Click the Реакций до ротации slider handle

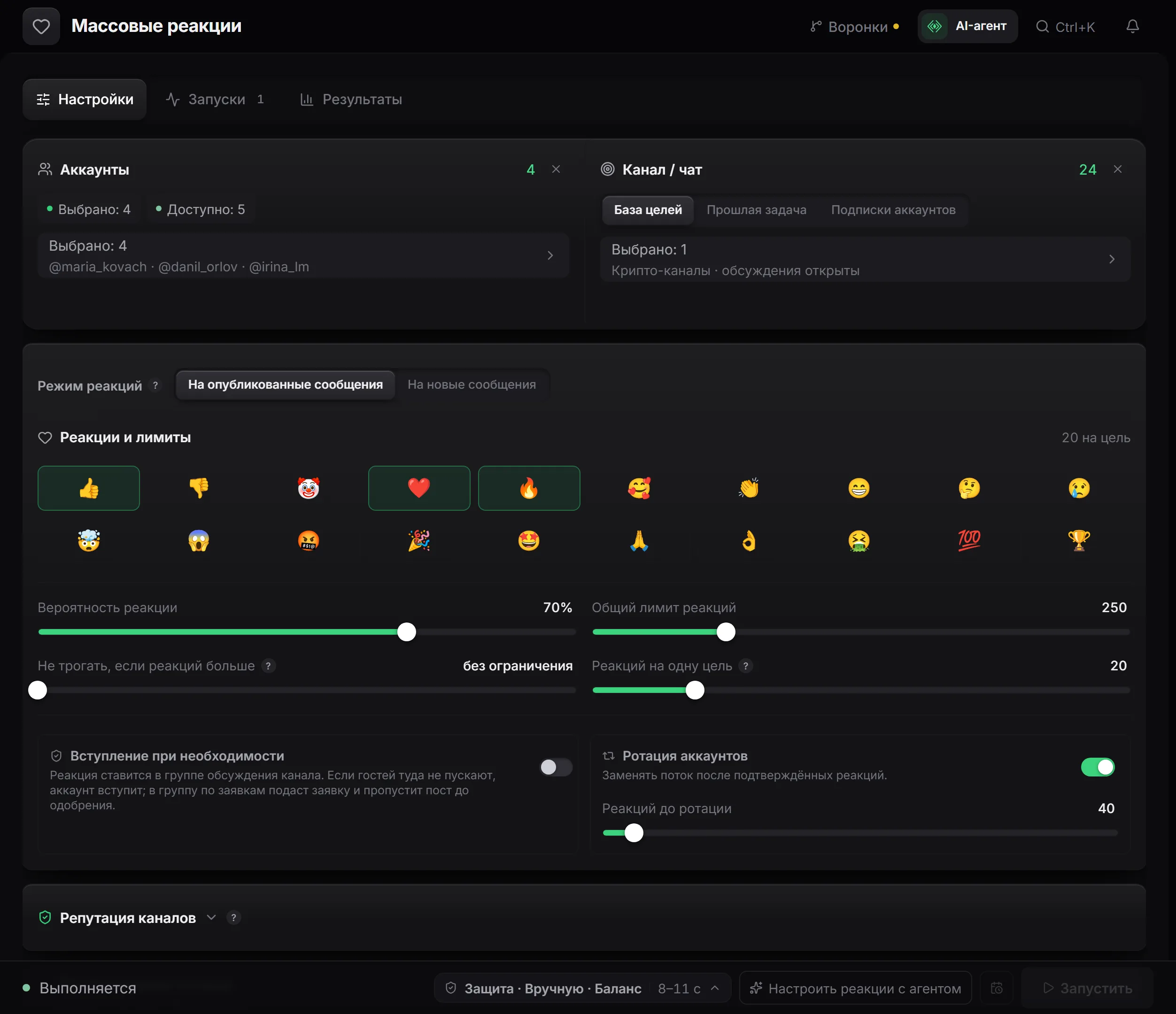(x=634, y=833)
